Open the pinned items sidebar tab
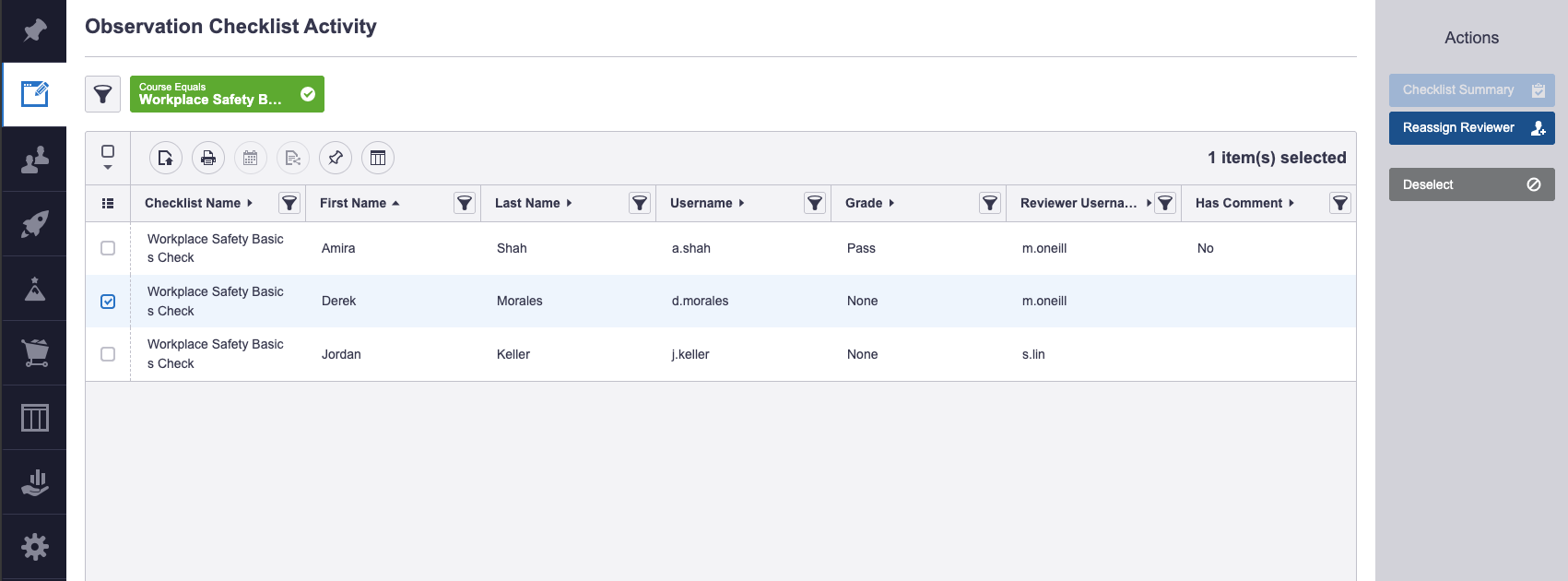The height and width of the screenshot is (581, 1568). 34,30
